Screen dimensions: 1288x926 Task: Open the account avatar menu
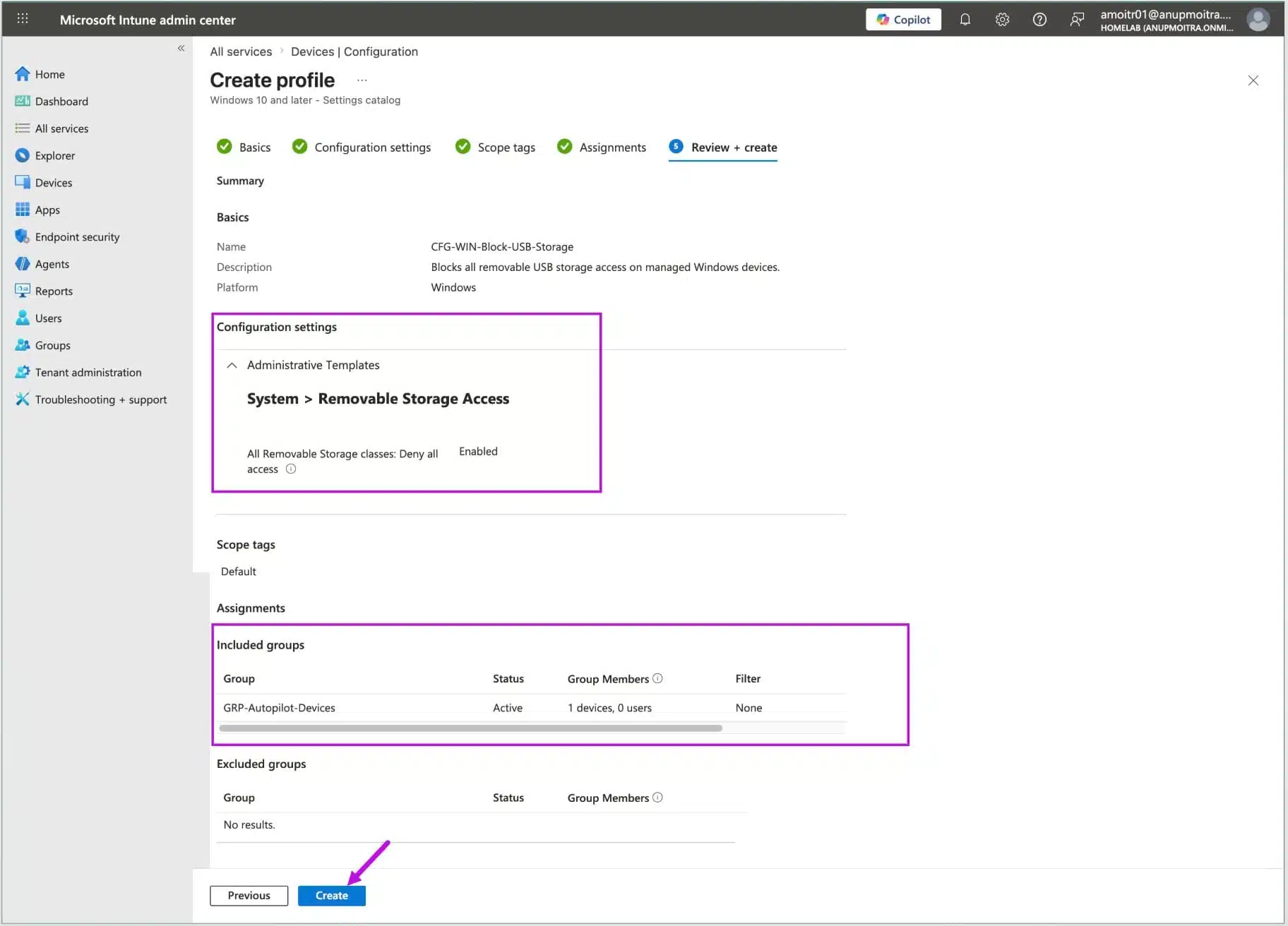coord(1258,20)
